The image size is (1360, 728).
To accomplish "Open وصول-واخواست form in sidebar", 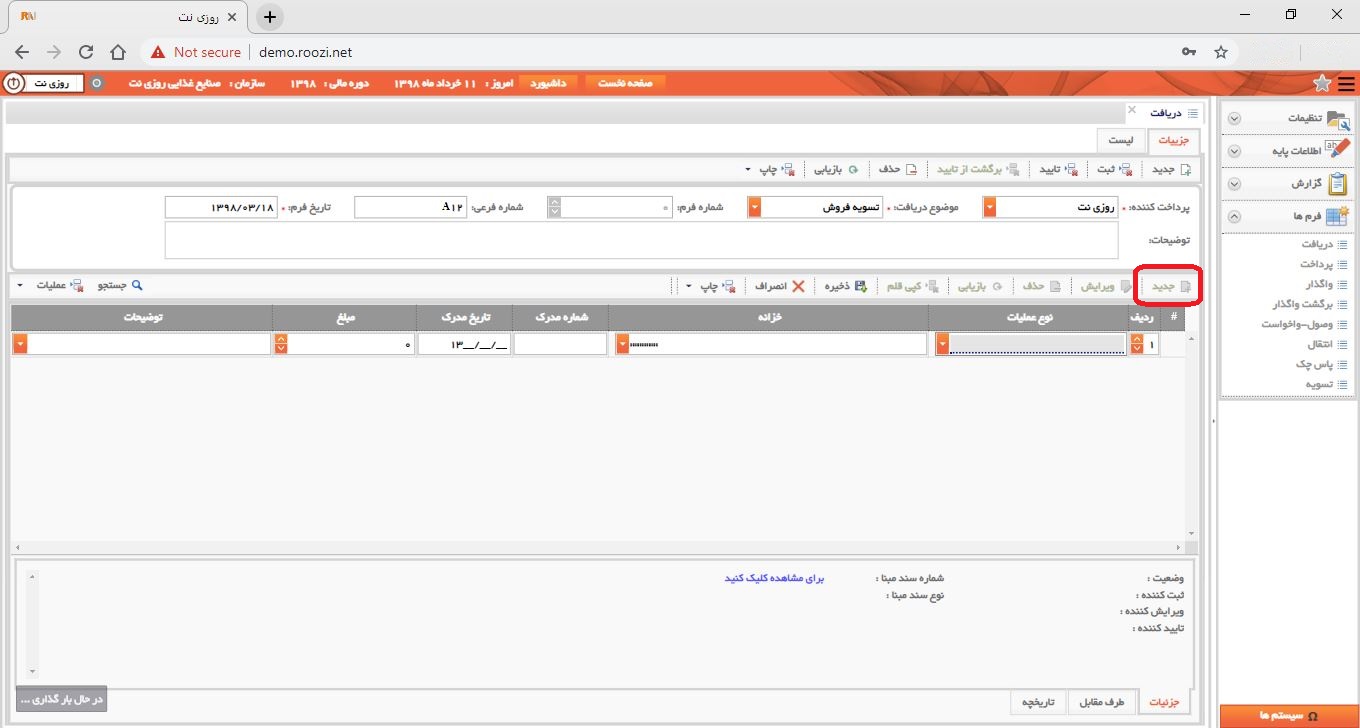I will pyautogui.click(x=1305, y=324).
